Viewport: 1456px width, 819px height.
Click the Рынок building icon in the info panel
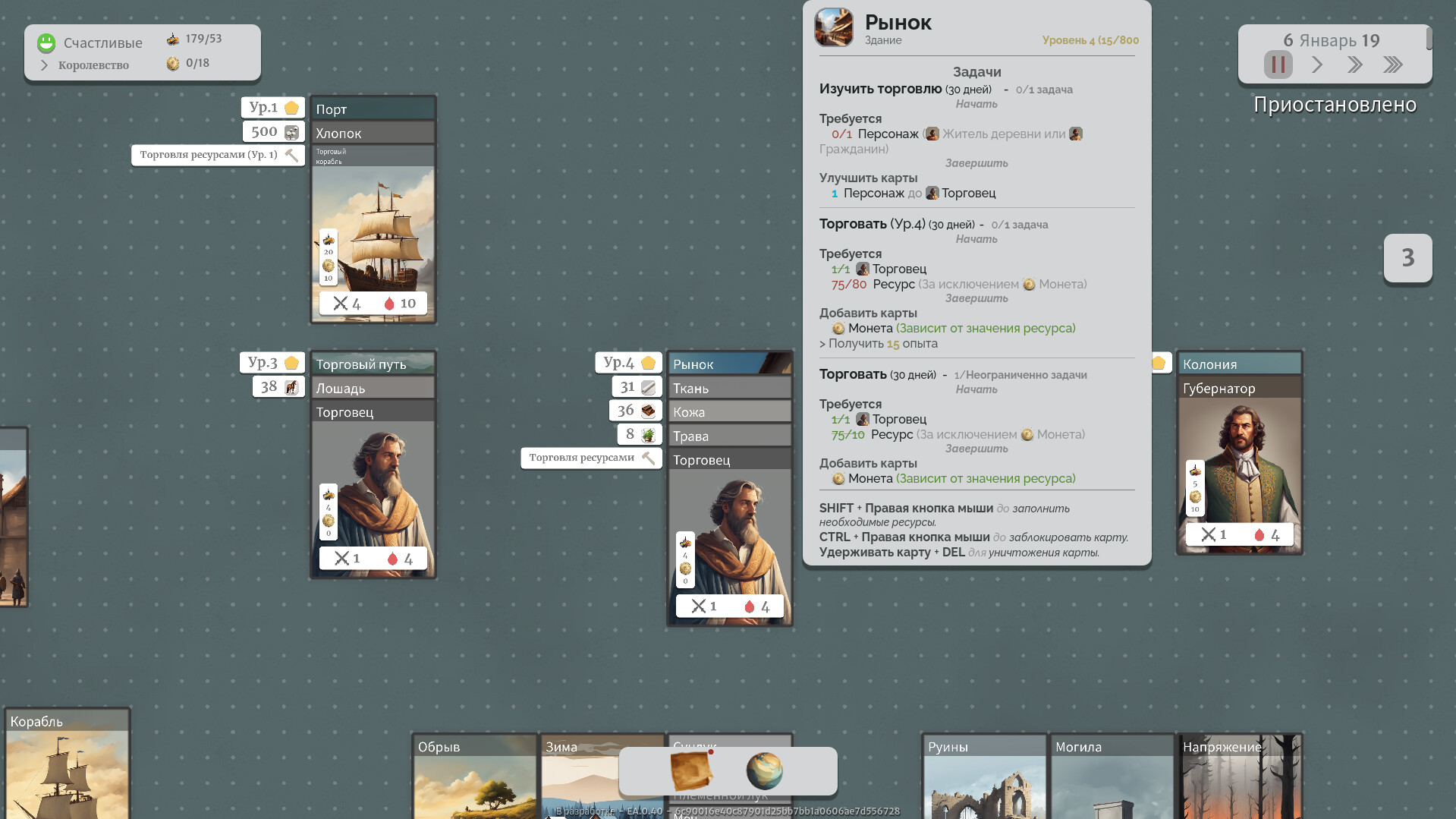834,27
